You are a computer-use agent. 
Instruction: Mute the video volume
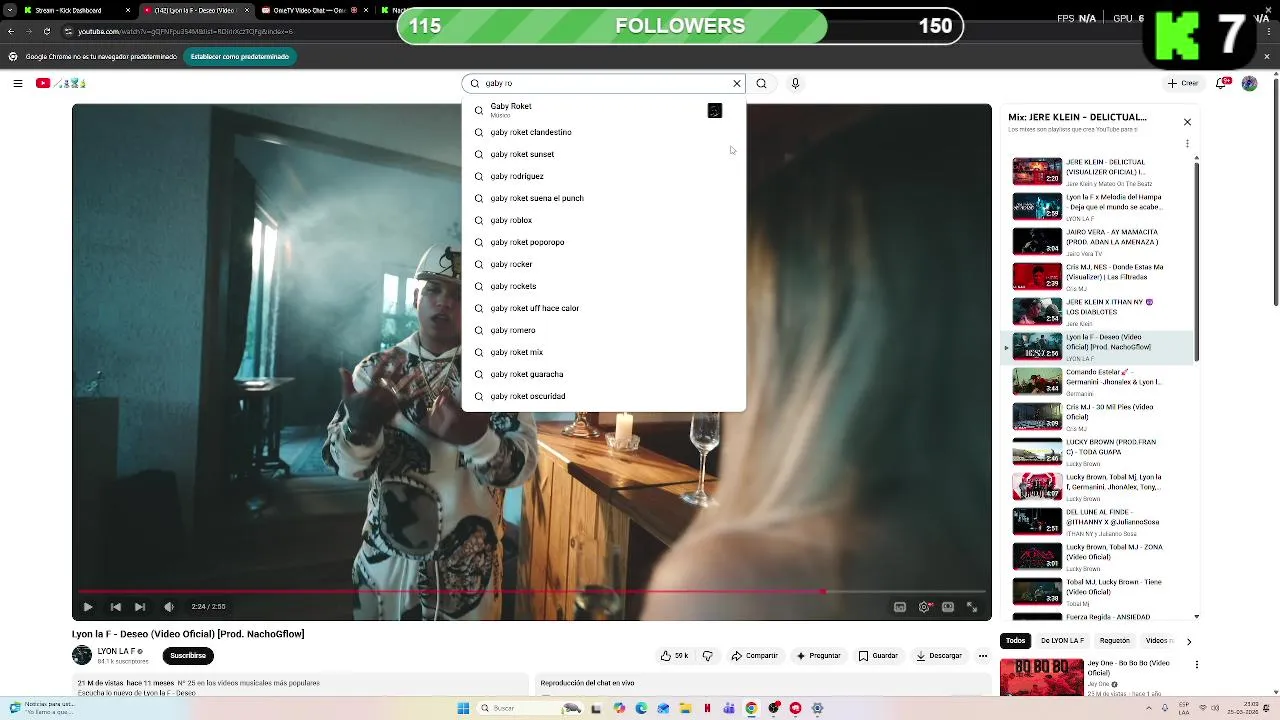click(169, 606)
